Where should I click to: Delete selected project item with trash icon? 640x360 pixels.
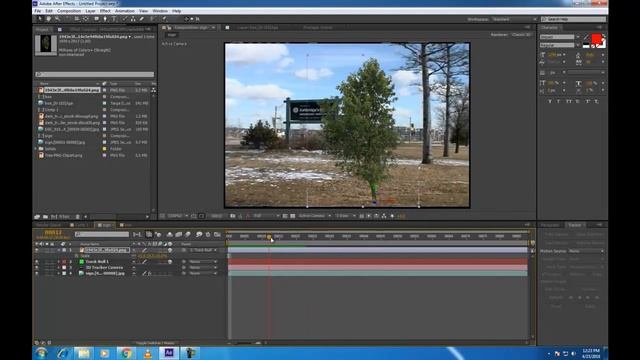coord(78,217)
